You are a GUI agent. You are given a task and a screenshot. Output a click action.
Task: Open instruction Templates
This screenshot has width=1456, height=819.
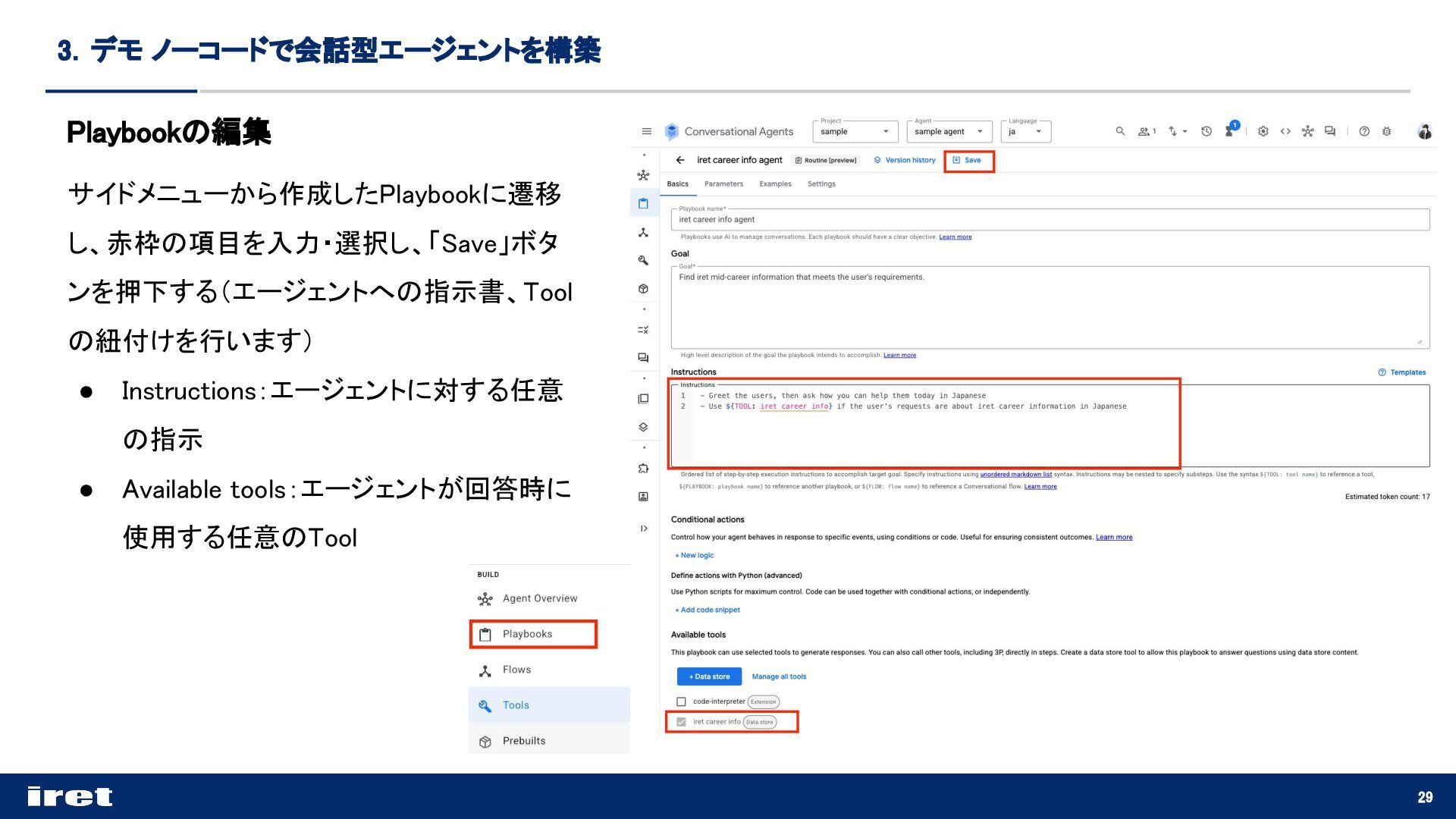[x=1402, y=372]
